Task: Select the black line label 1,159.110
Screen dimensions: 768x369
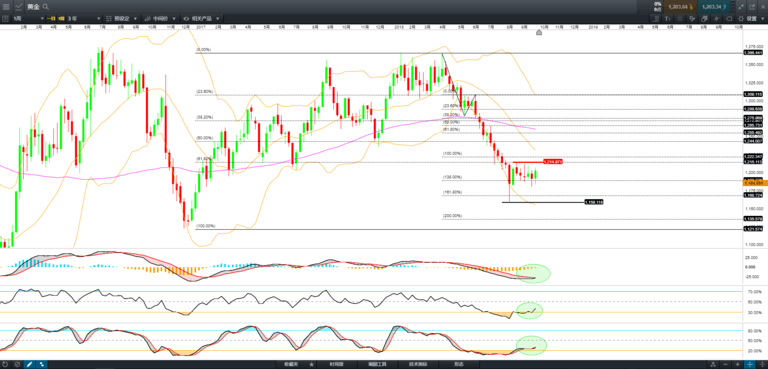Action: [x=594, y=202]
